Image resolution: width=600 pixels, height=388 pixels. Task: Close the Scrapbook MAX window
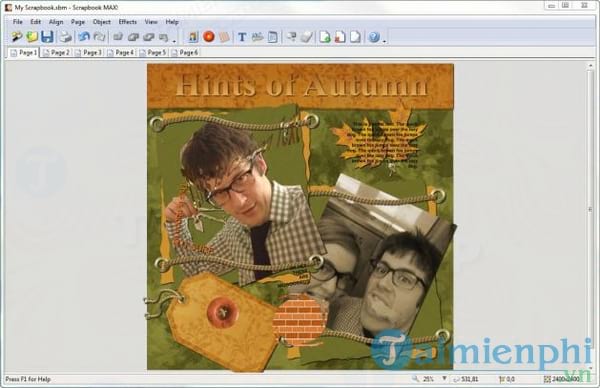[585, 5]
